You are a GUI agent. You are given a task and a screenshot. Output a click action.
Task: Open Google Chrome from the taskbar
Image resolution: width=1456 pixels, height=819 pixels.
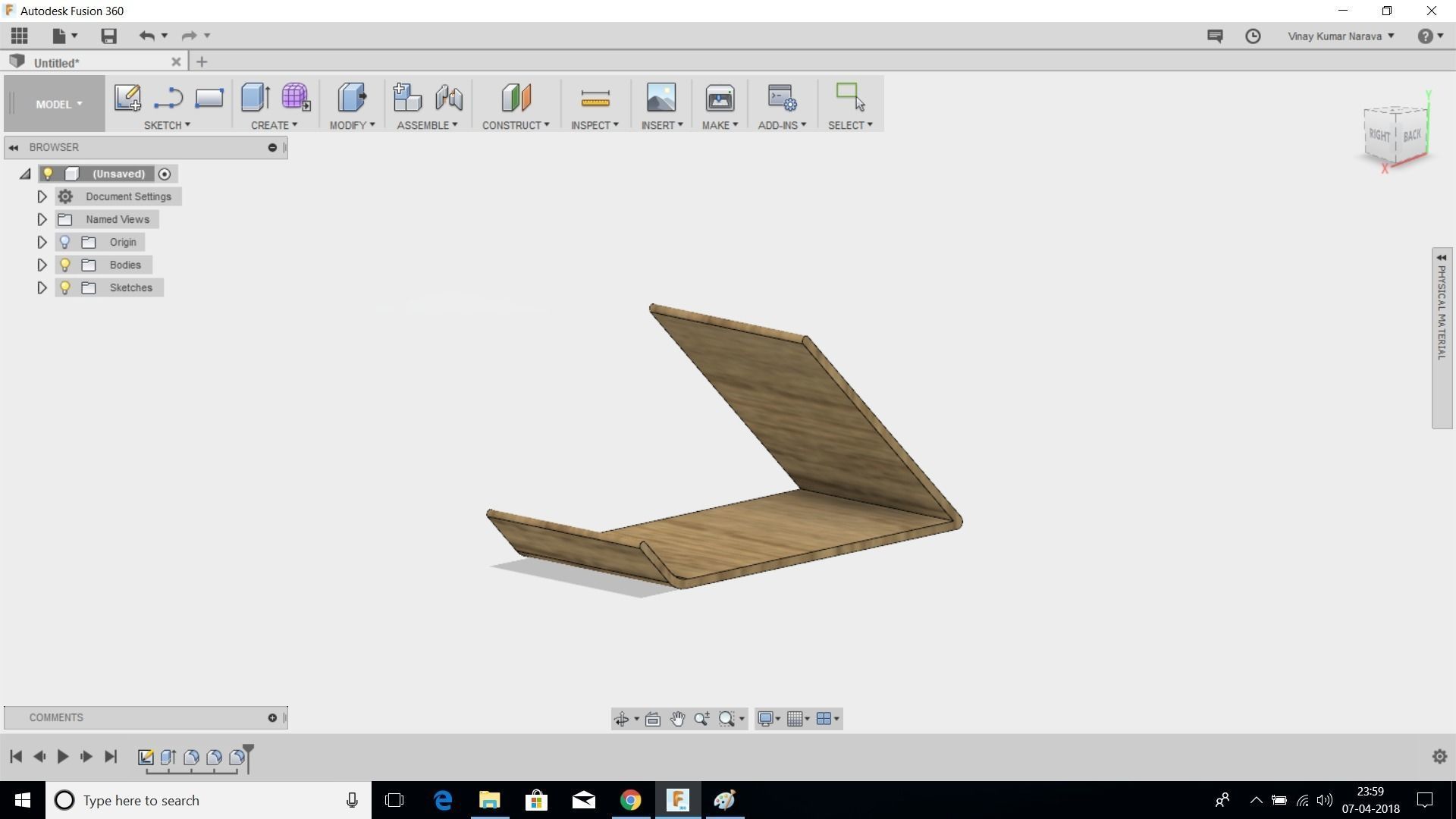[630, 800]
